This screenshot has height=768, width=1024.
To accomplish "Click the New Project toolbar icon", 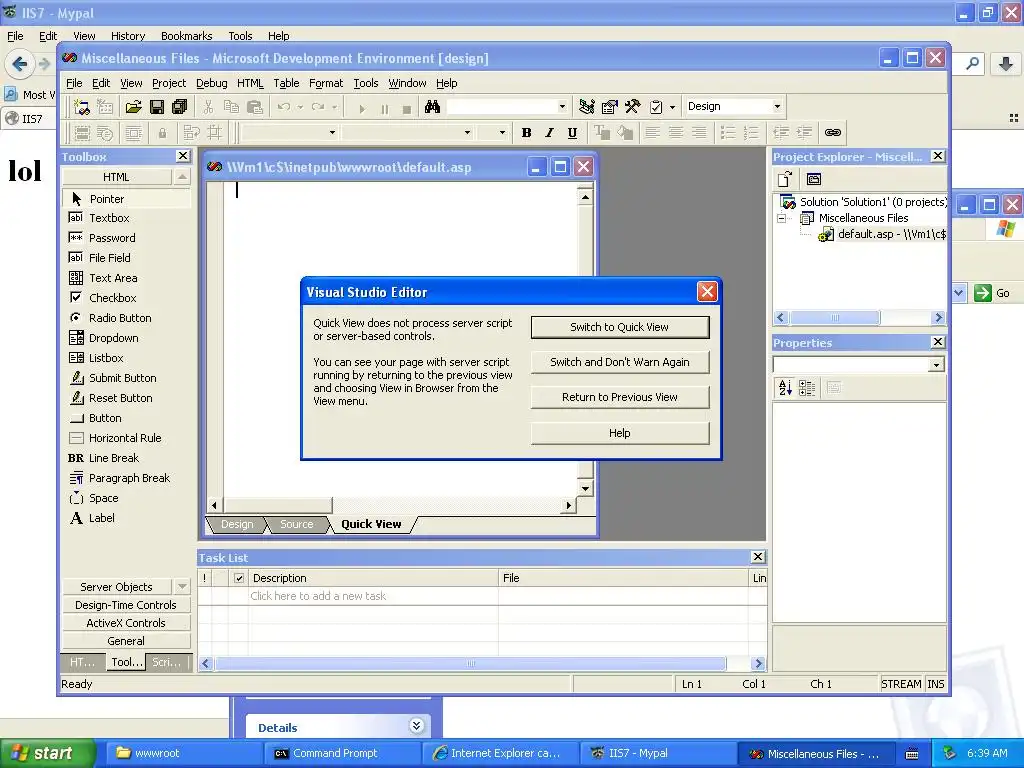I will tap(82, 107).
